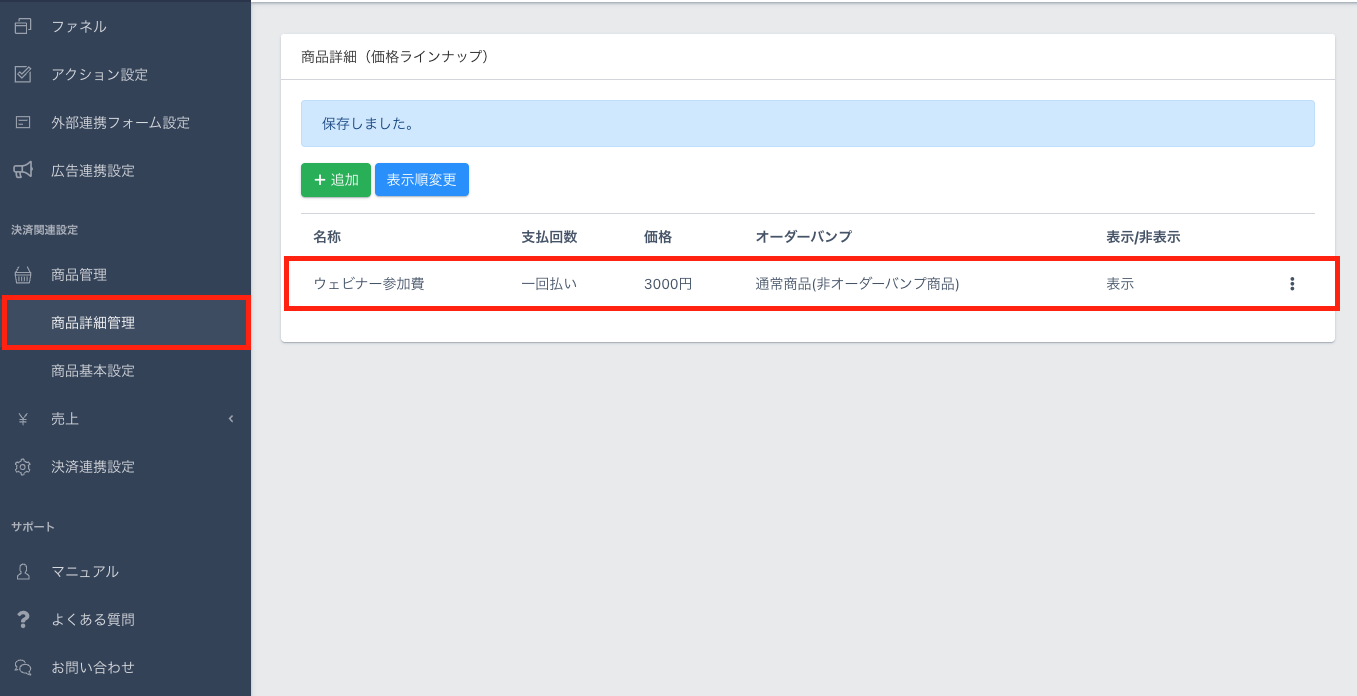Select the ウェビナー参加費 product name
The height and width of the screenshot is (696, 1357).
pyautogui.click(x=369, y=284)
